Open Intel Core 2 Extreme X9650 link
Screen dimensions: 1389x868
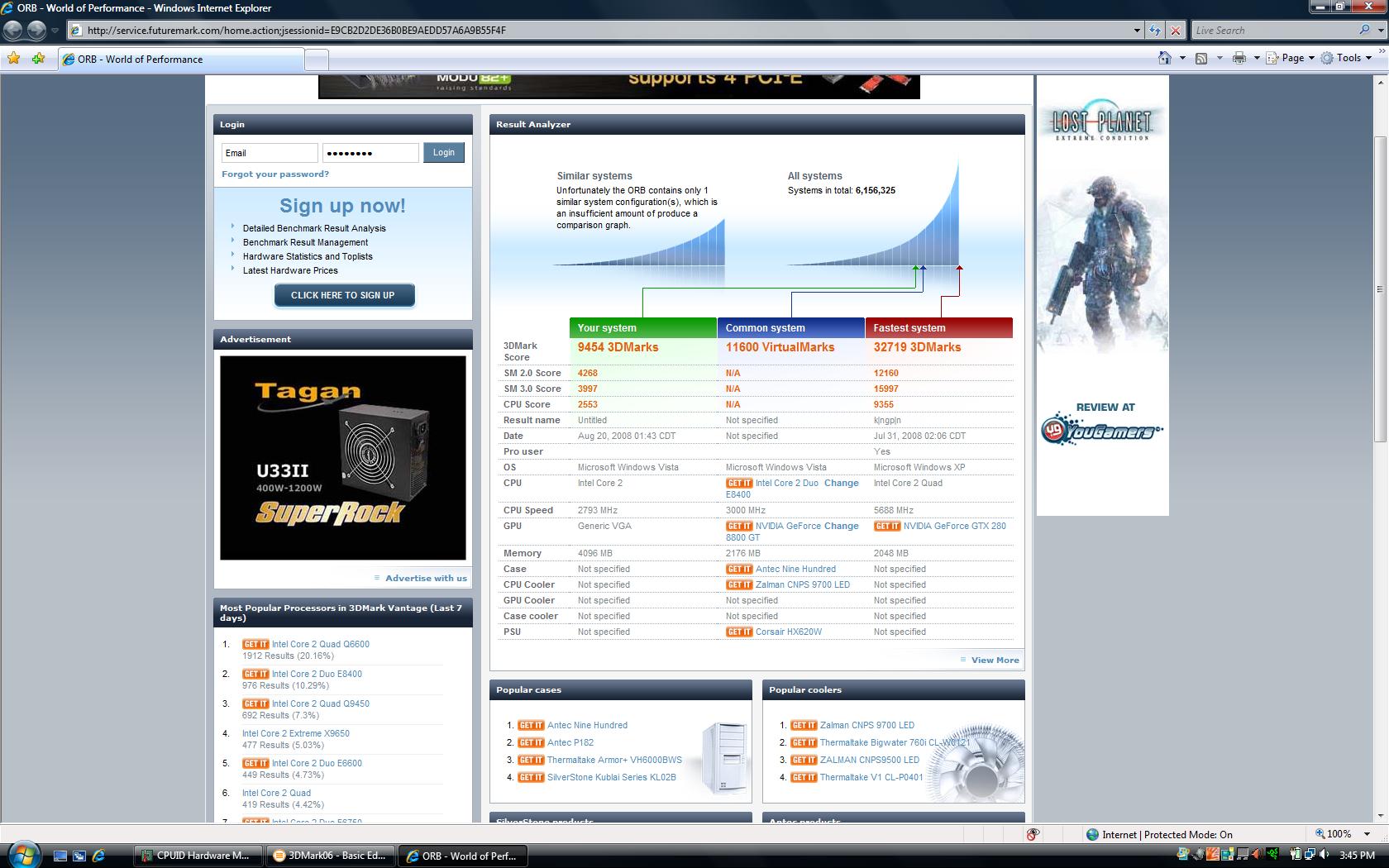[x=296, y=733]
